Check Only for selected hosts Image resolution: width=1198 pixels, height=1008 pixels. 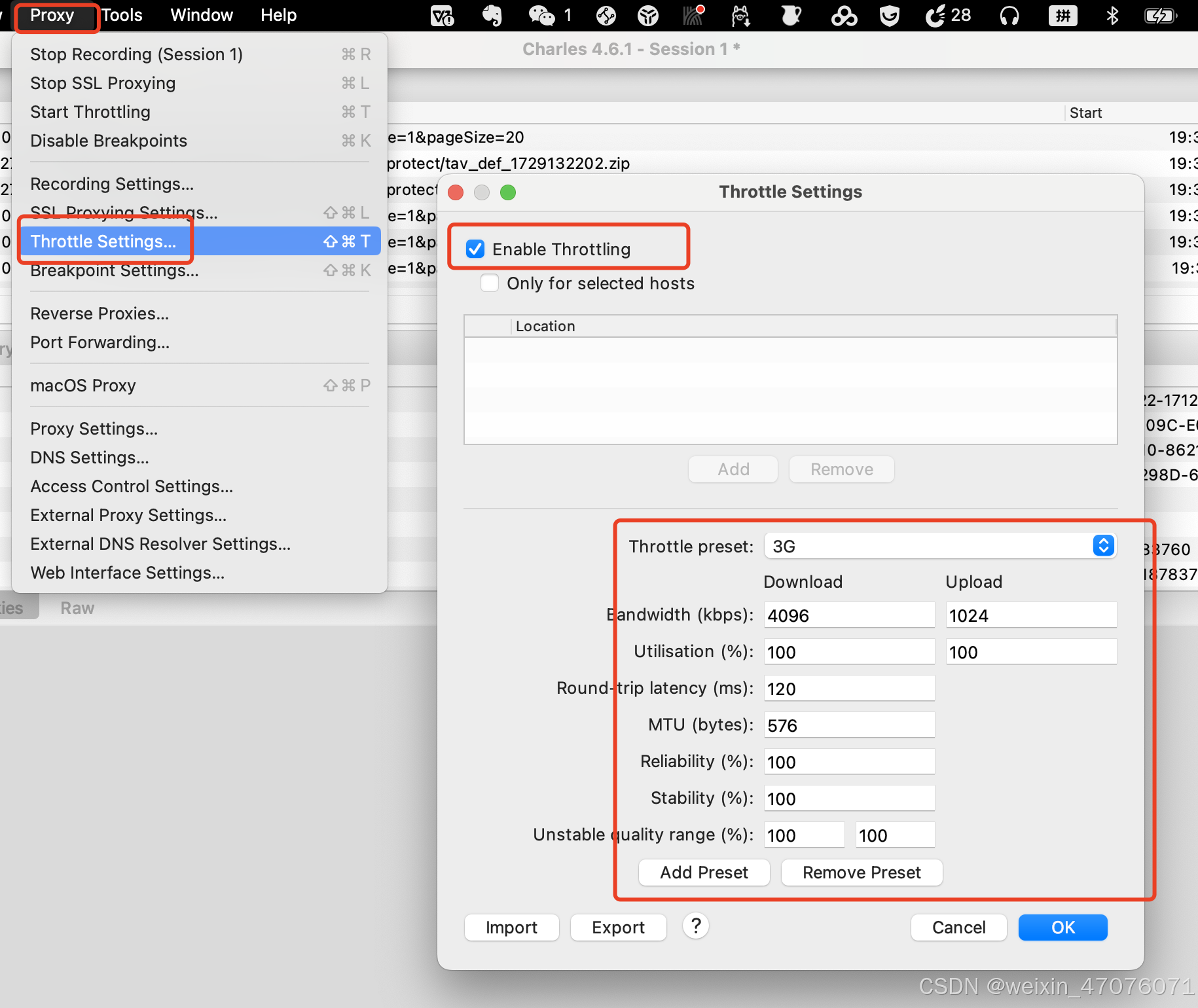[490, 283]
